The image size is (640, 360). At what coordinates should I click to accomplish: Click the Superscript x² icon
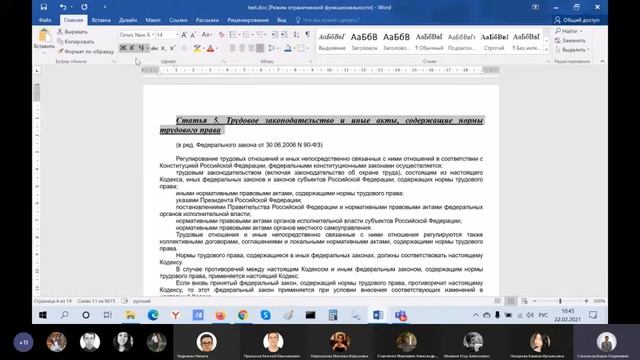pos(172,48)
